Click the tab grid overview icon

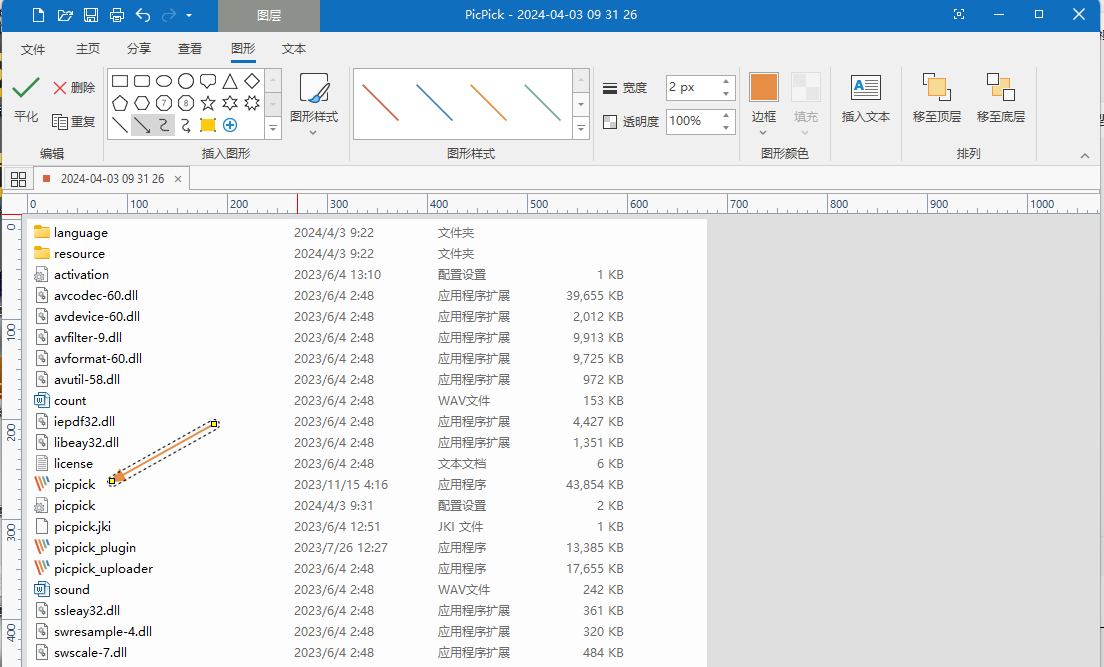pos(18,179)
